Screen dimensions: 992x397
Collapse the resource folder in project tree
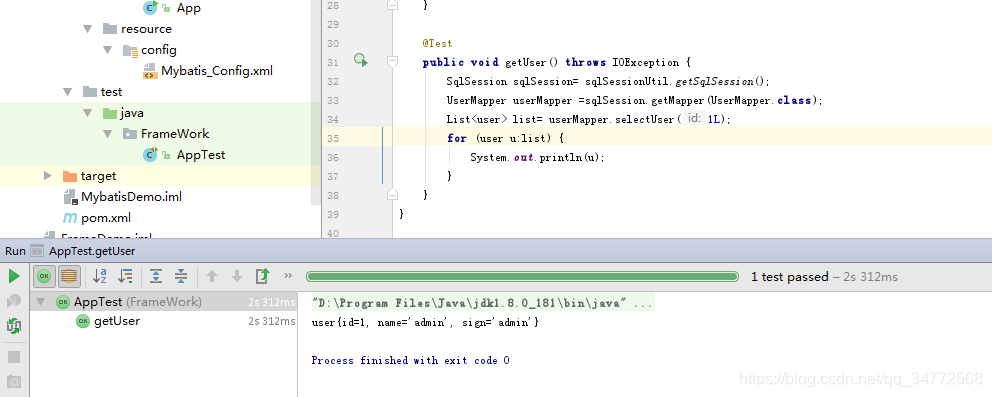tap(87, 28)
